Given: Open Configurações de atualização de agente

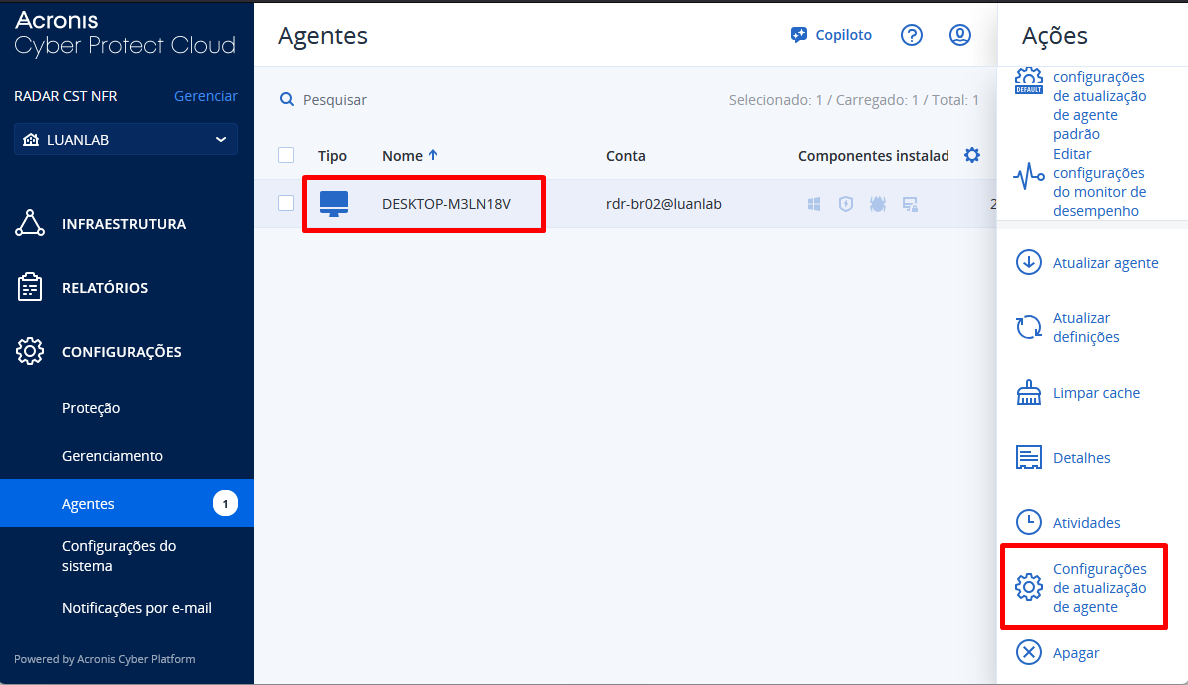Looking at the screenshot, I should 1099,587.
